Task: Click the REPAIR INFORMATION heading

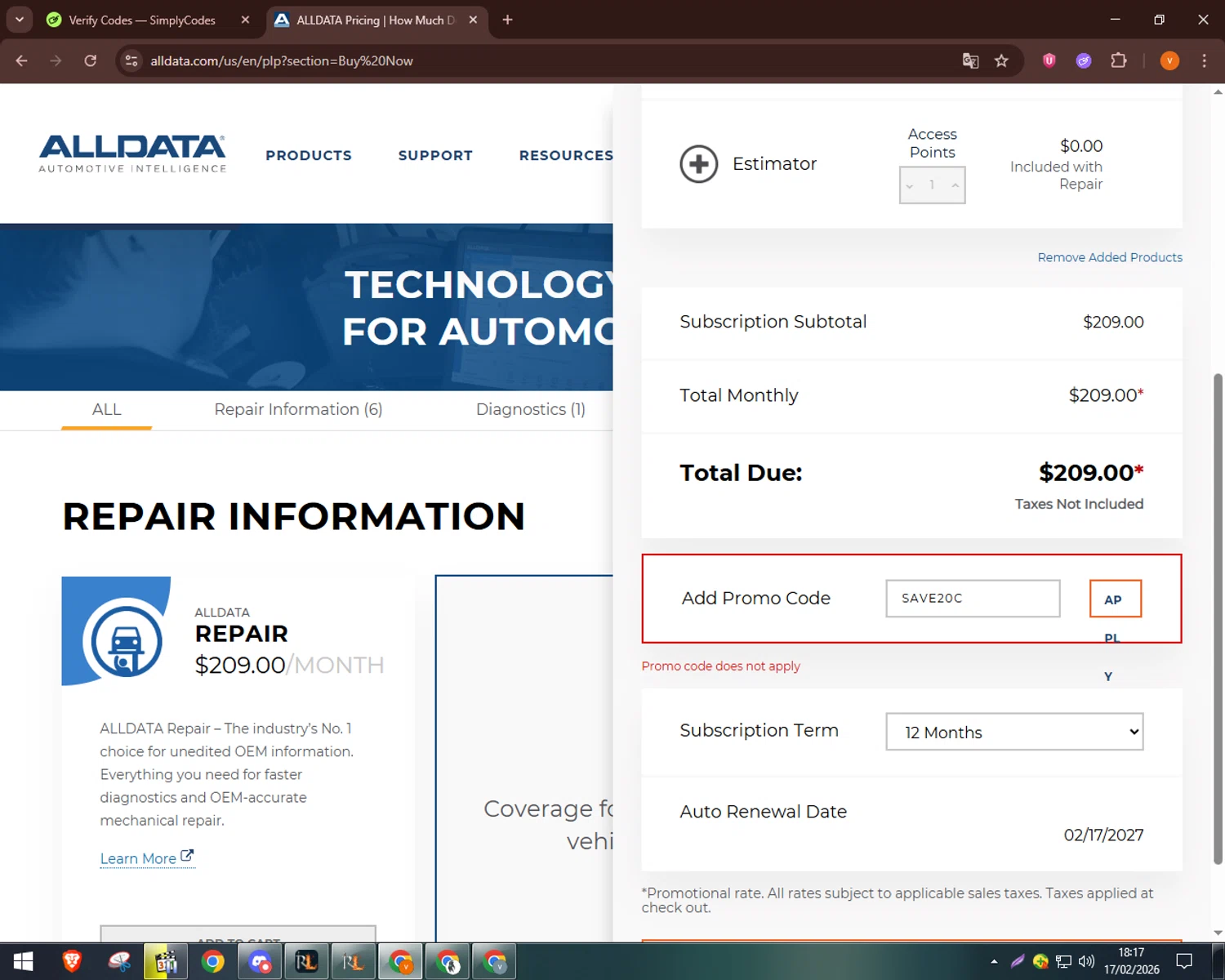Action: (x=294, y=516)
